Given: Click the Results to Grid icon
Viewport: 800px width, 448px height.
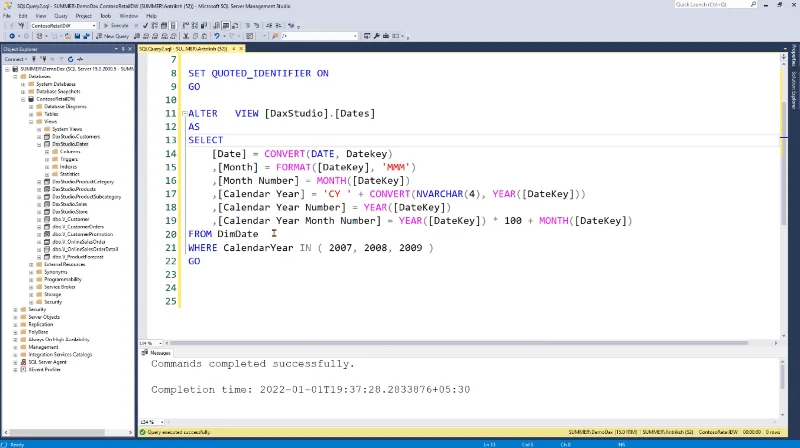Looking at the screenshot, I should (x=226, y=26).
